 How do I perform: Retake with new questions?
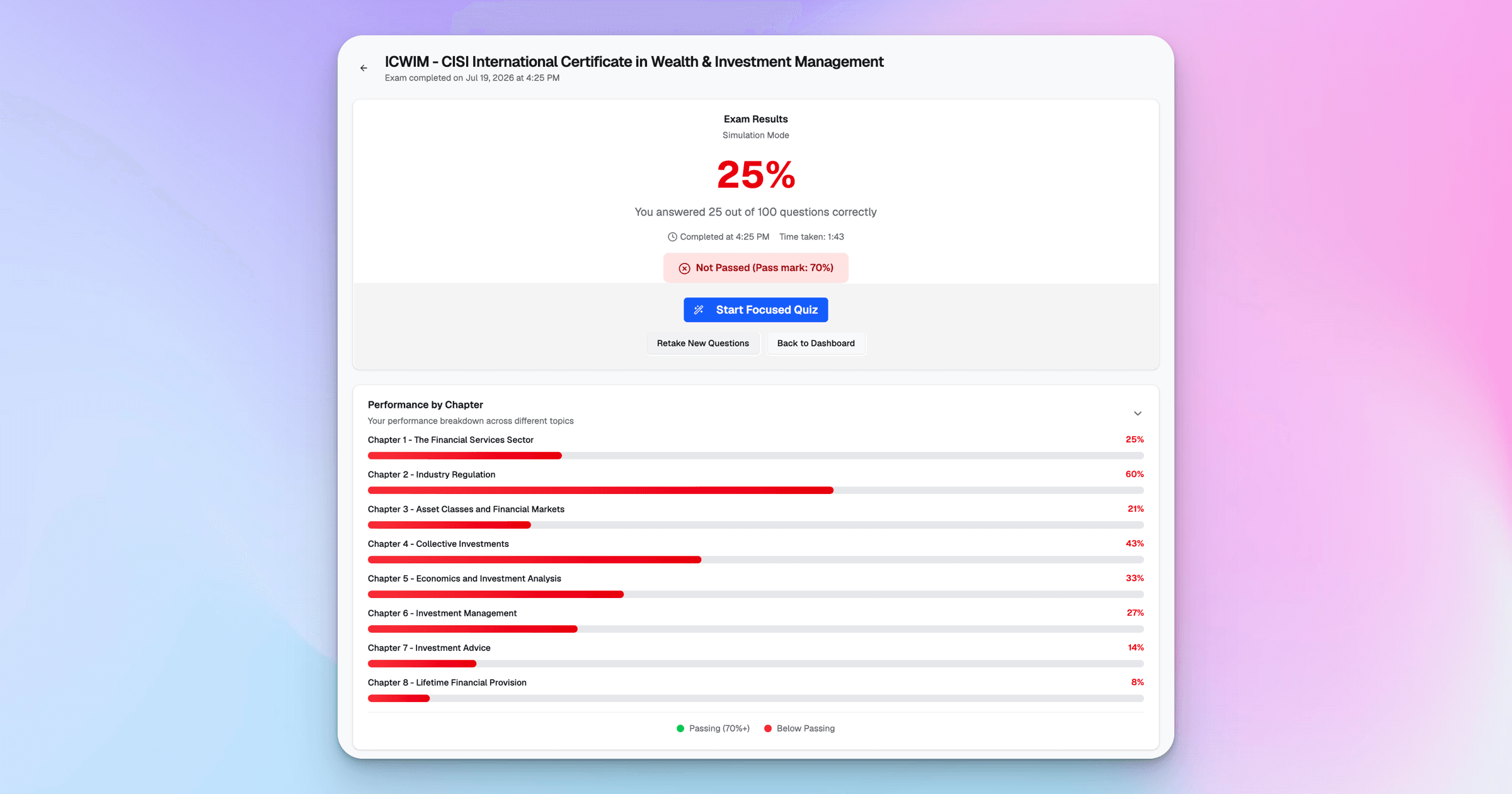point(702,343)
